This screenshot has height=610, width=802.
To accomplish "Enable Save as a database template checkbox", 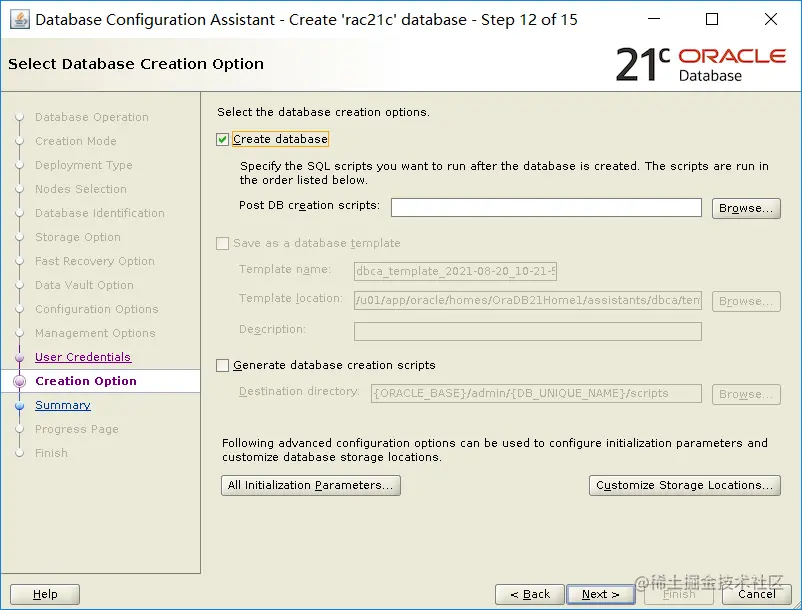I will point(222,243).
